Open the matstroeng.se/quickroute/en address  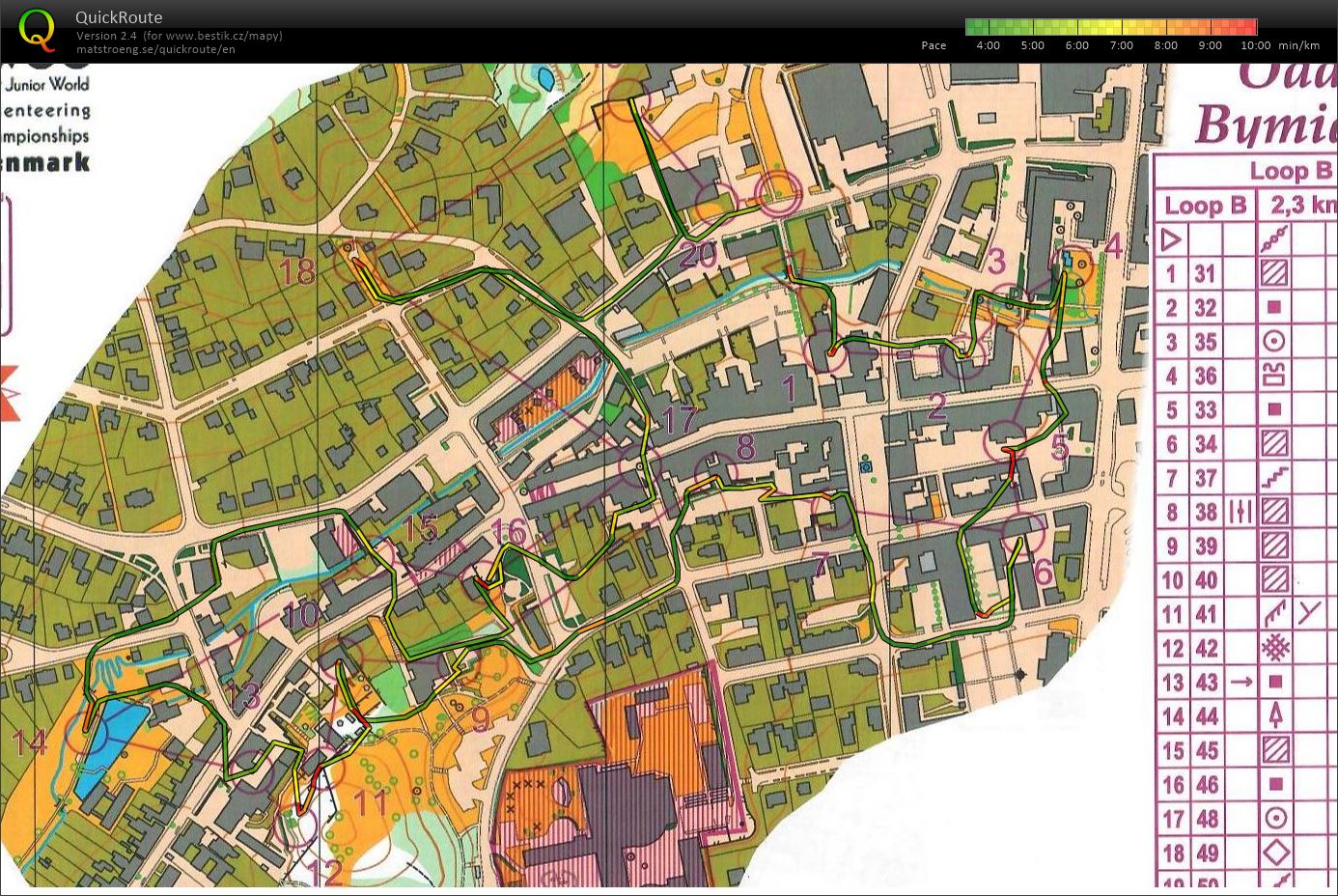coord(155,49)
